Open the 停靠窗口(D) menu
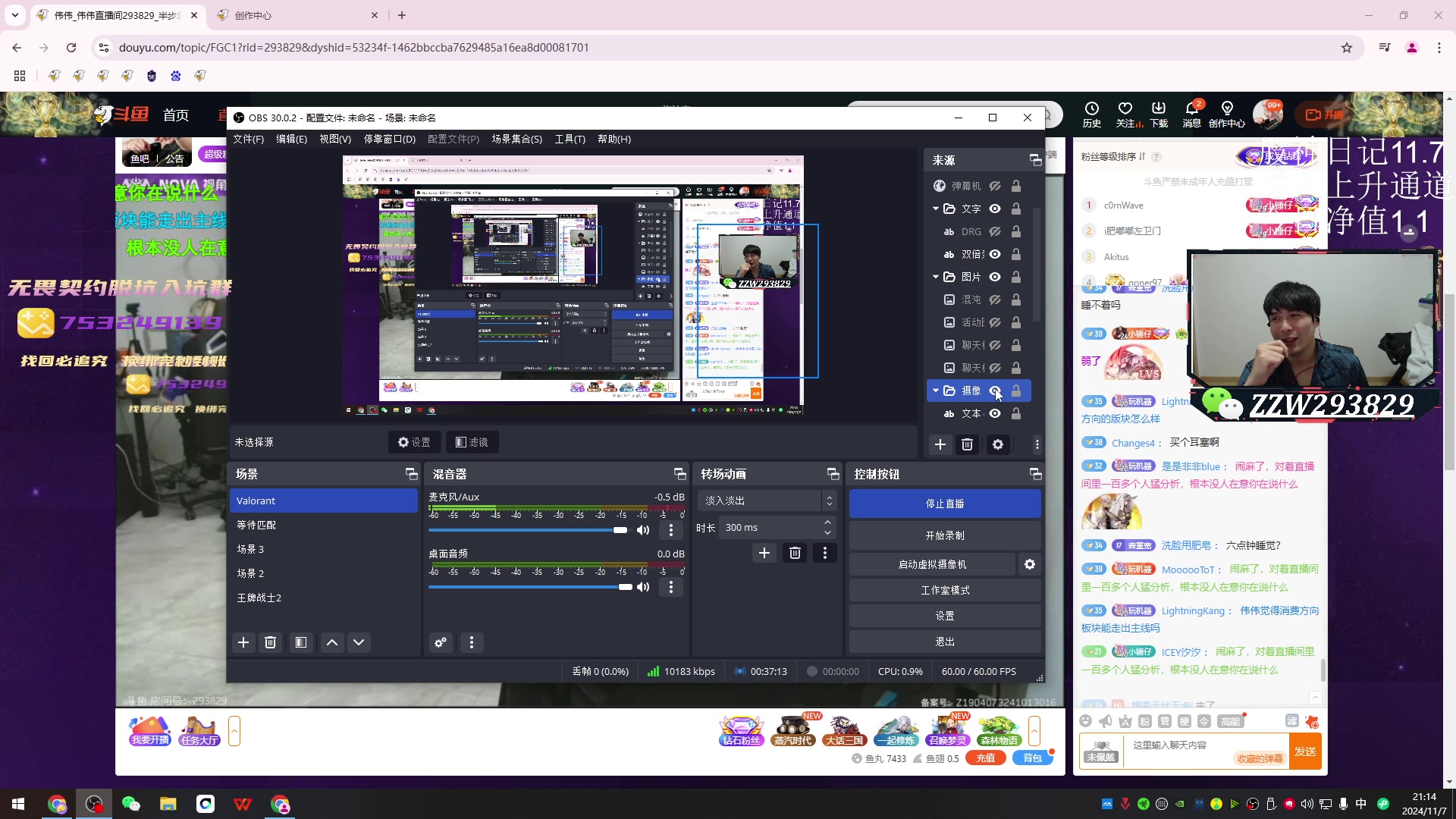1456x819 pixels. pyautogui.click(x=390, y=139)
